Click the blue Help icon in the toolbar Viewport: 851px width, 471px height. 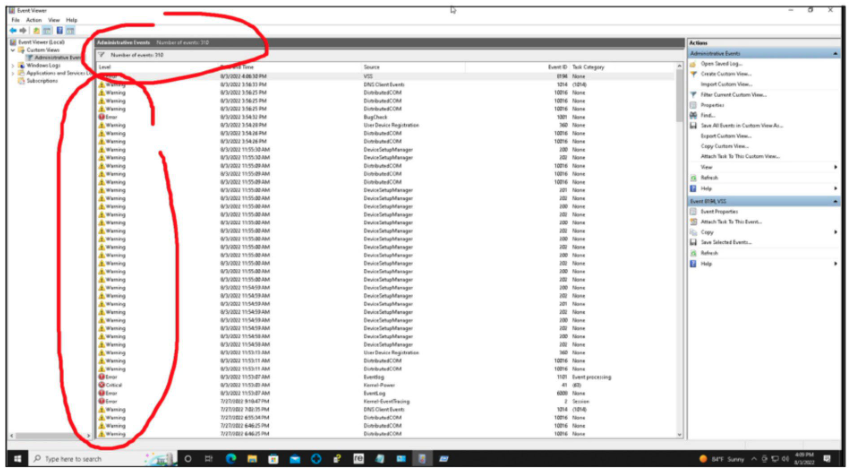click(x=59, y=30)
